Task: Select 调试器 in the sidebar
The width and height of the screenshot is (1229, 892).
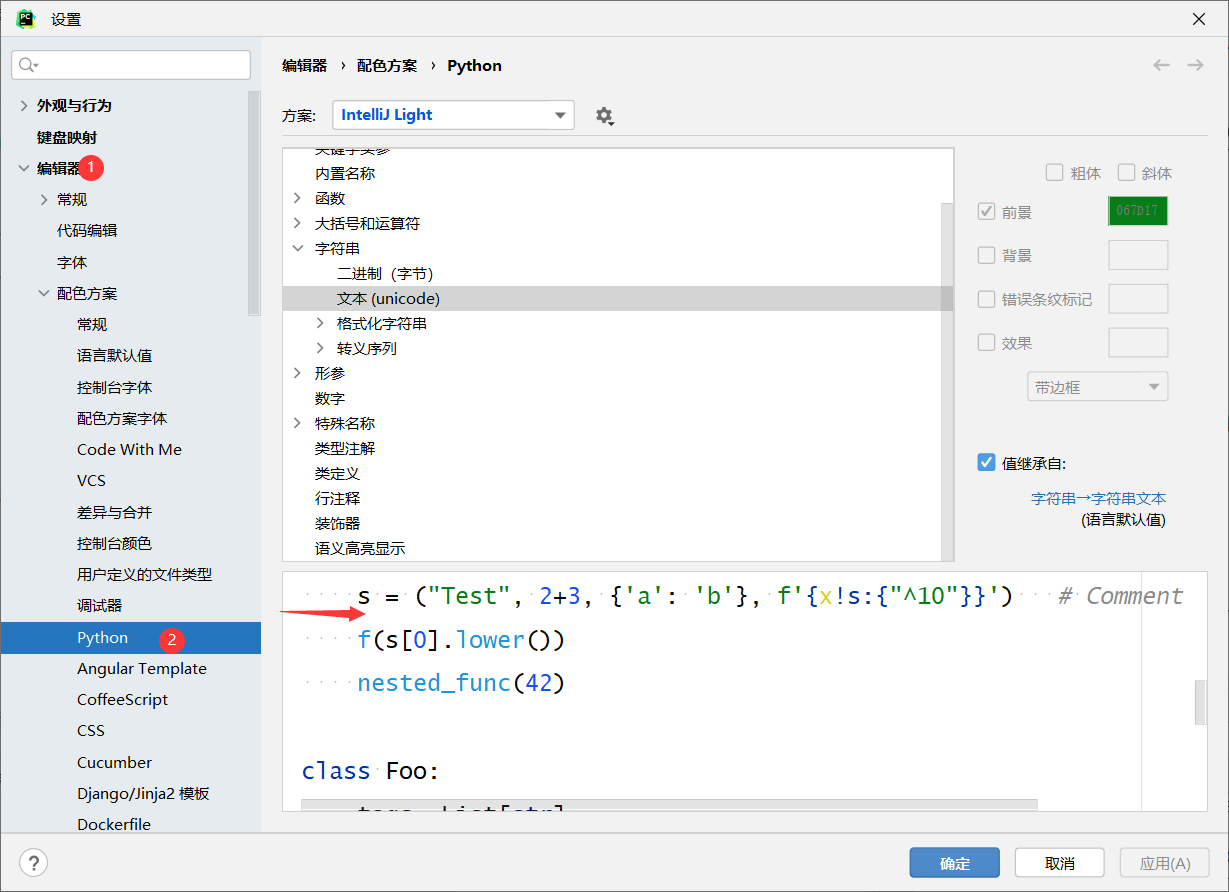Action: [100, 605]
